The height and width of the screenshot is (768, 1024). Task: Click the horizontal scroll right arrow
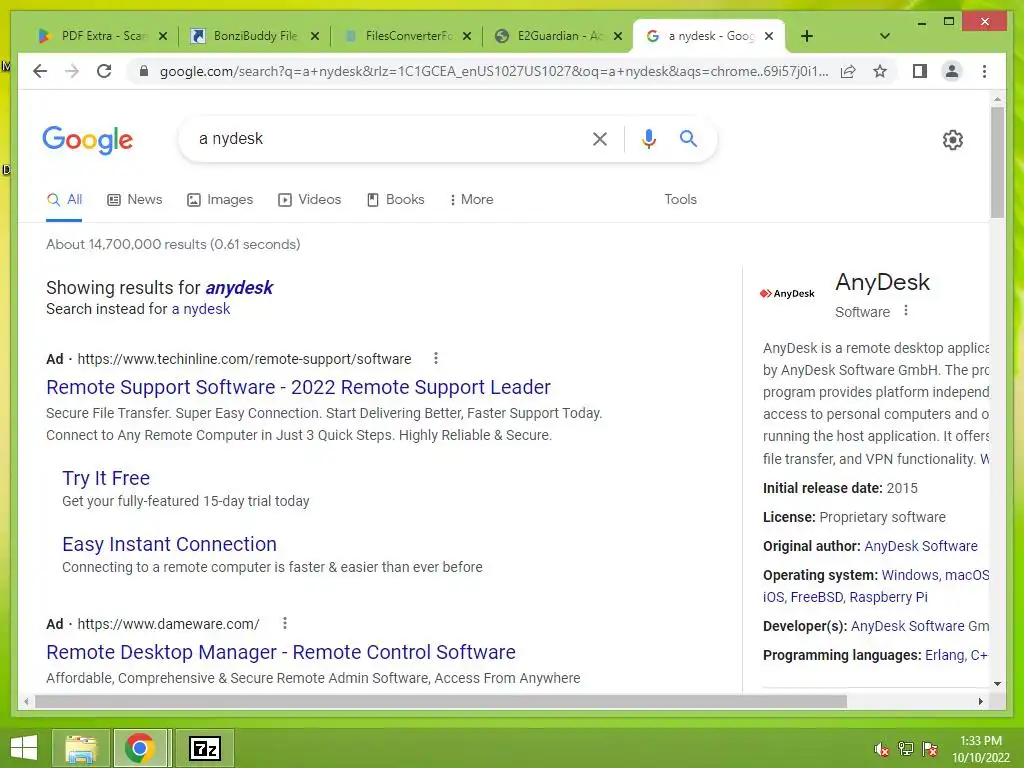(980, 701)
